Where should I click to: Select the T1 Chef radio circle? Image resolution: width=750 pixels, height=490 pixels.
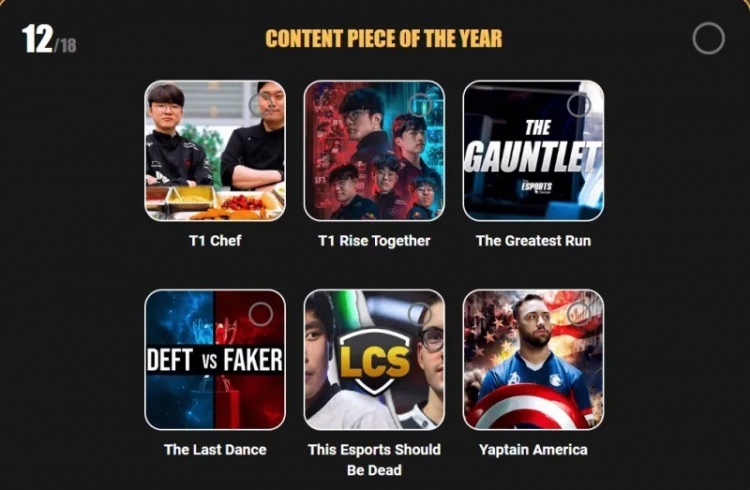click(x=261, y=105)
